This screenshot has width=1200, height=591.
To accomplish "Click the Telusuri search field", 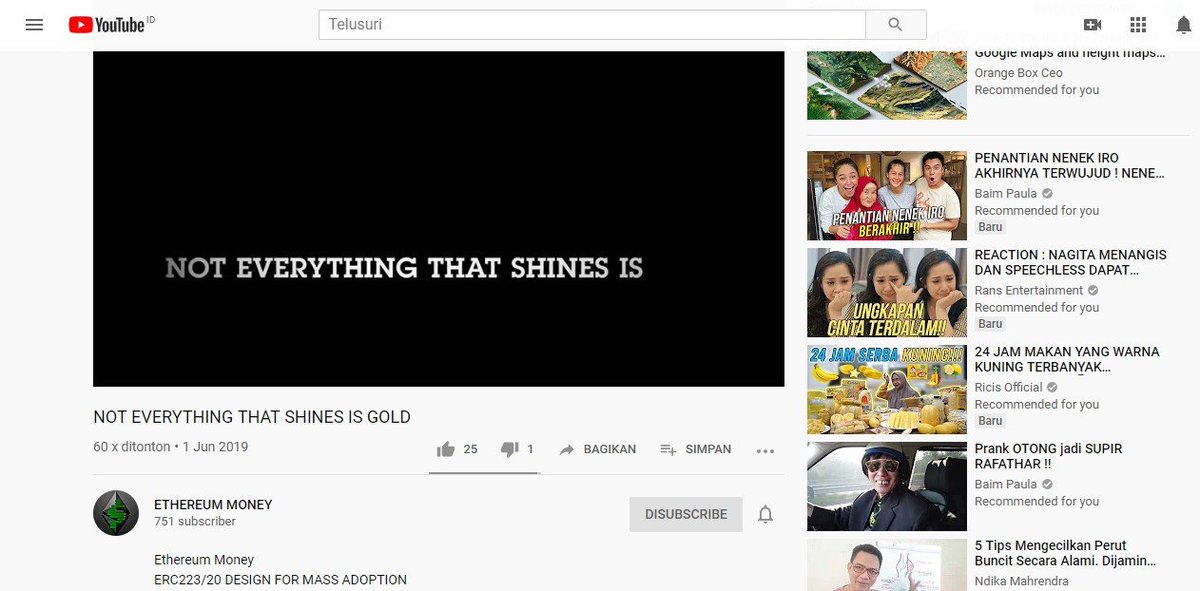I will point(592,24).
